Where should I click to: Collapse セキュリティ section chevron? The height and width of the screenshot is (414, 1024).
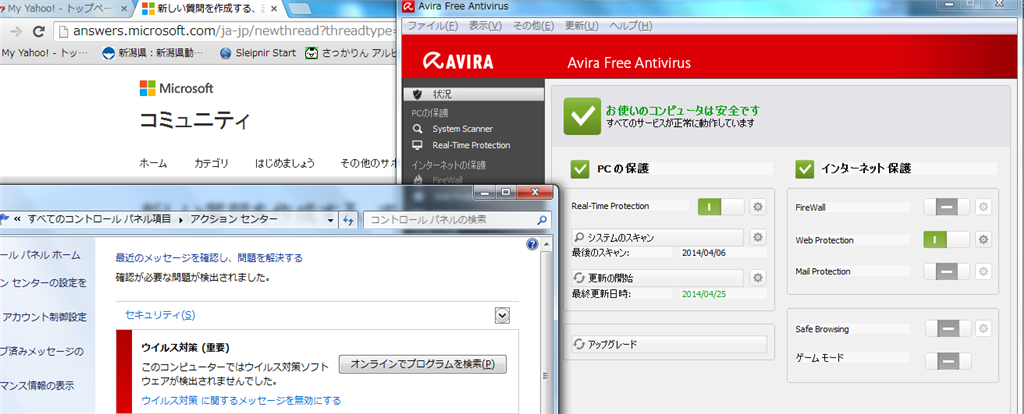502,316
